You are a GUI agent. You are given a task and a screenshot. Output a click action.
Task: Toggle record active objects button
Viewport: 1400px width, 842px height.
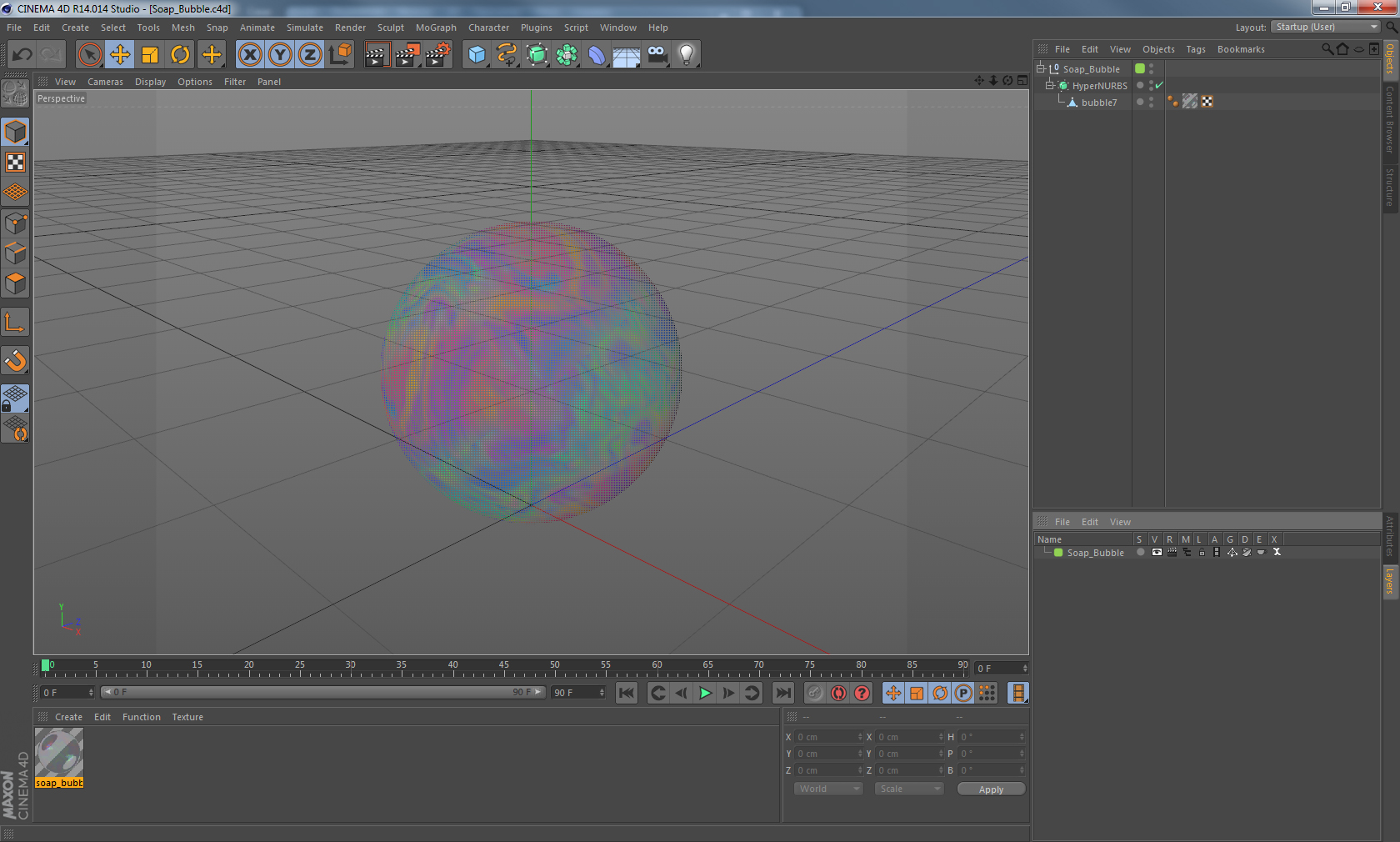tap(815, 693)
